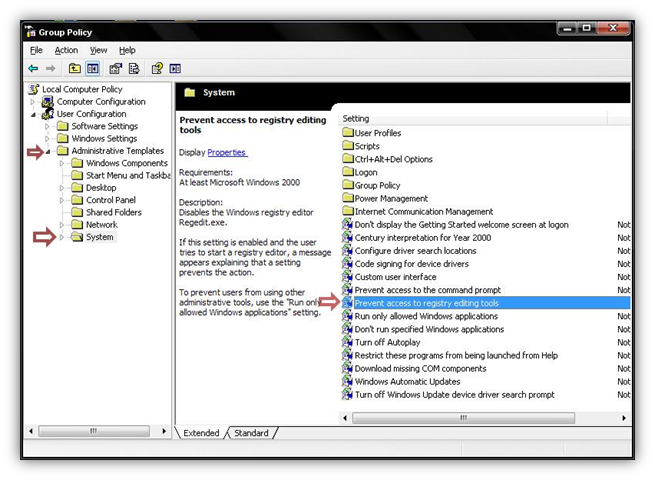The height and width of the screenshot is (480, 655).
Task: Click the icon beside Windows Automatic Updates
Action: point(347,381)
